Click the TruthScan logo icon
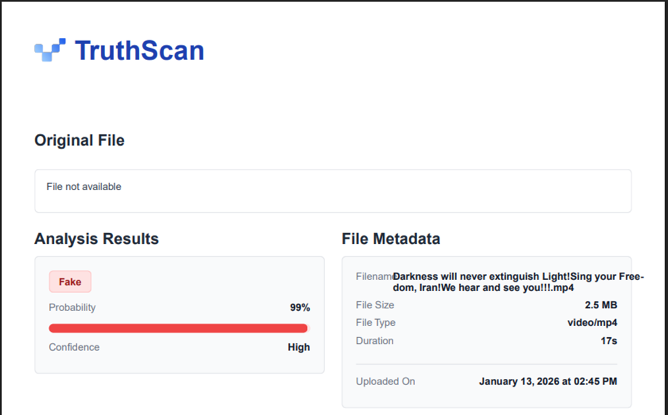The width and height of the screenshot is (668, 415). click(x=50, y=50)
